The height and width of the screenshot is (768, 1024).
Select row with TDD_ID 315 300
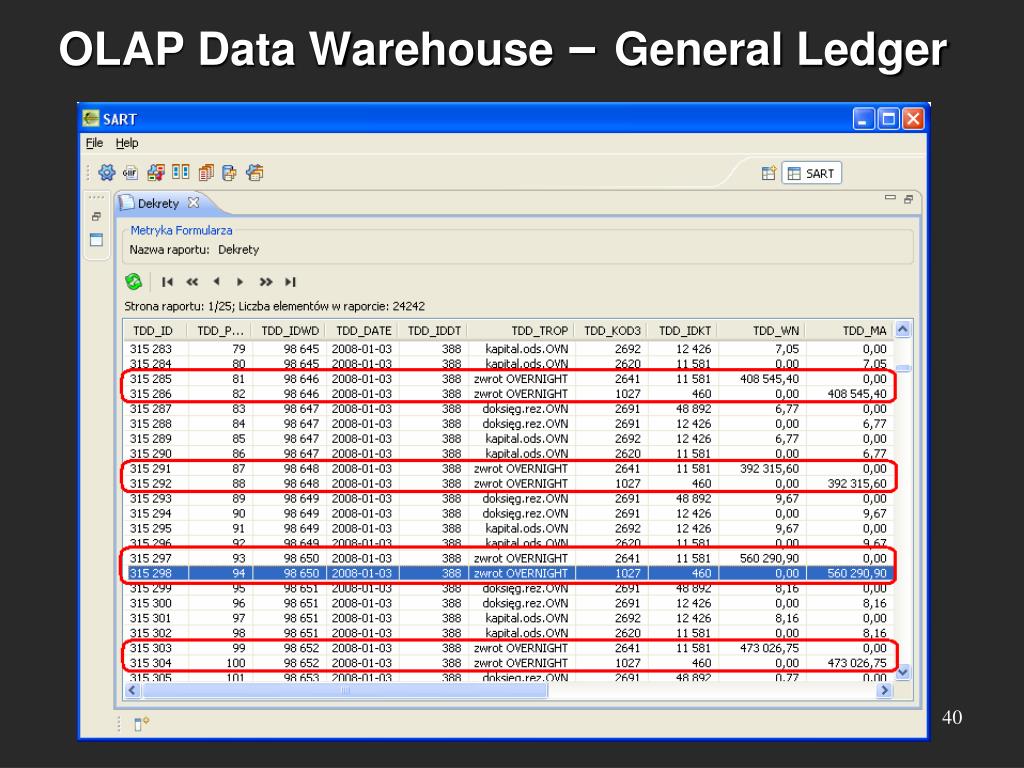[x=509, y=603]
